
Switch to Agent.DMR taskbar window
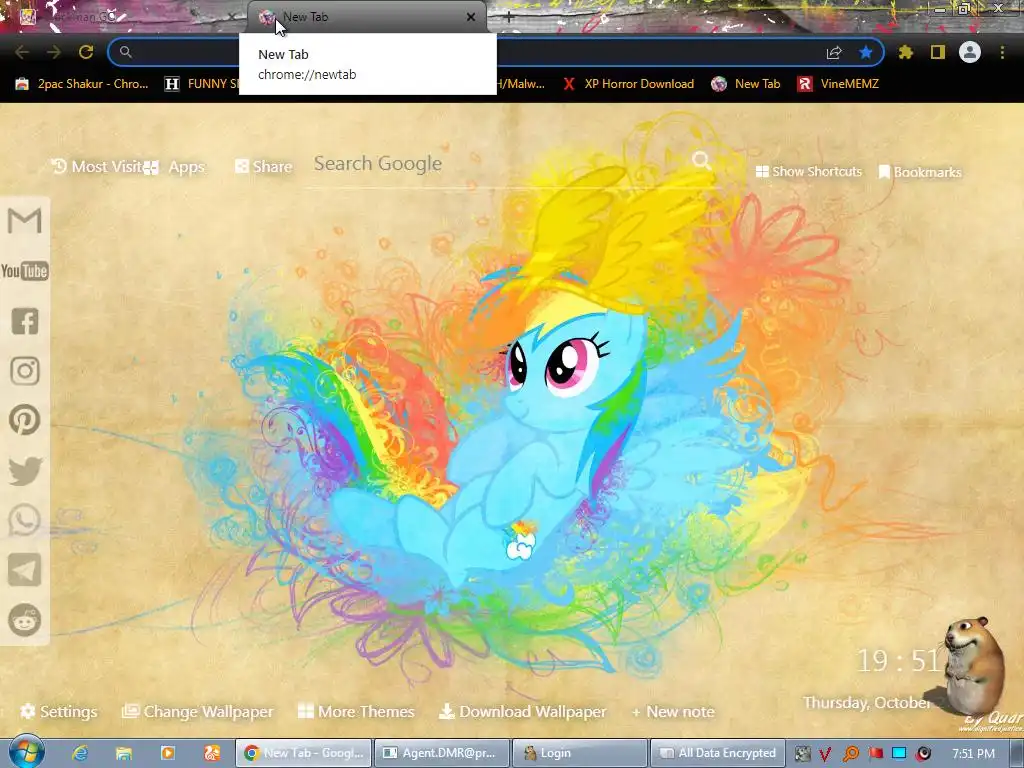tap(441, 753)
